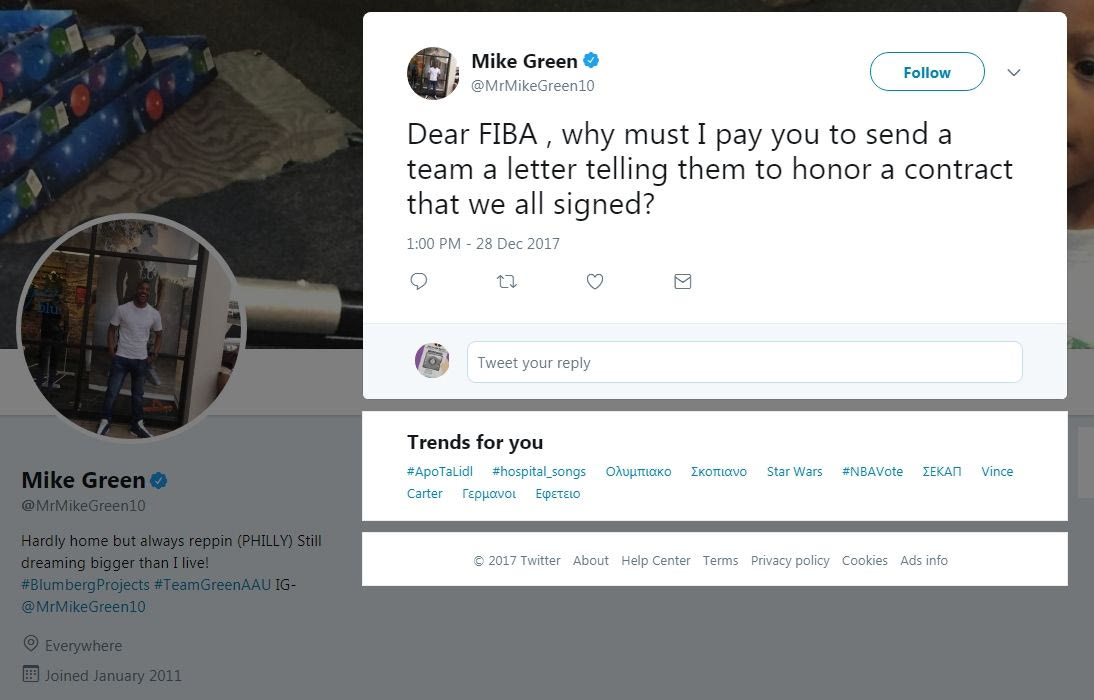Select the Star Wars trend
Viewport: 1094px width, 700px height.
click(x=794, y=472)
